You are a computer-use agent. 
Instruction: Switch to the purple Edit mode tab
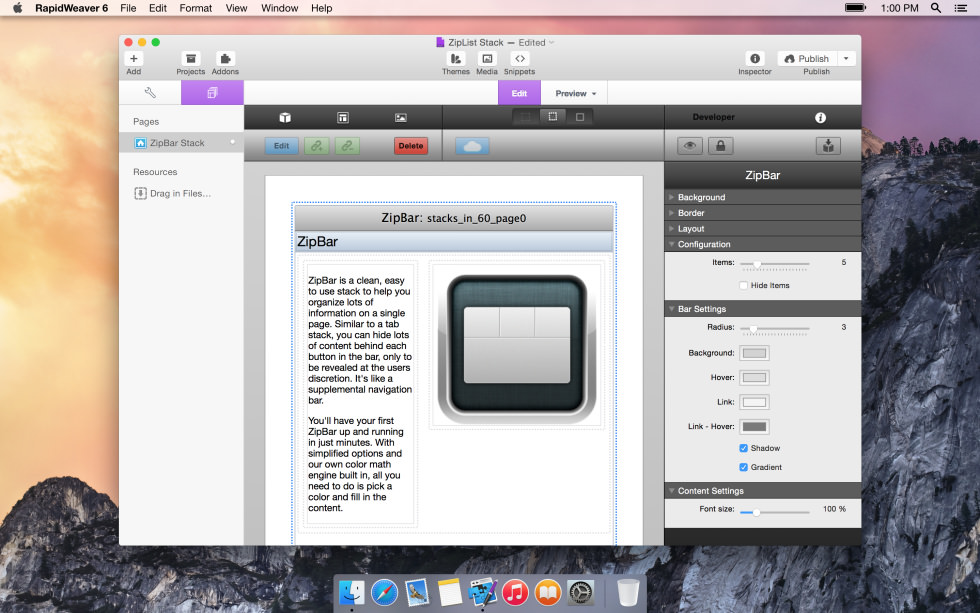tap(519, 93)
